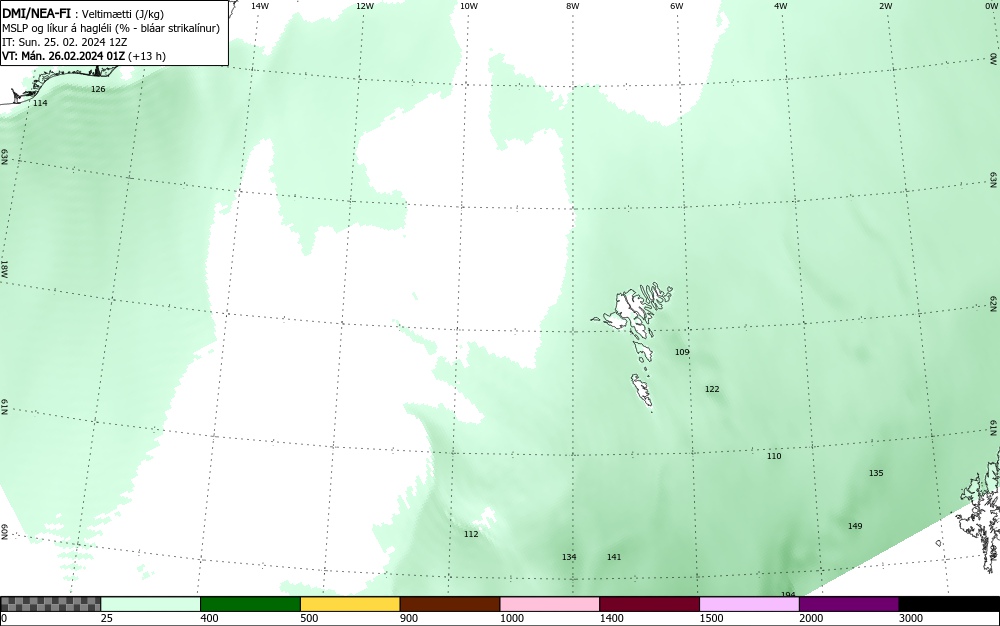
Task: Click the 'Veltimætti (J/kg)' label
Action: point(122,14)
